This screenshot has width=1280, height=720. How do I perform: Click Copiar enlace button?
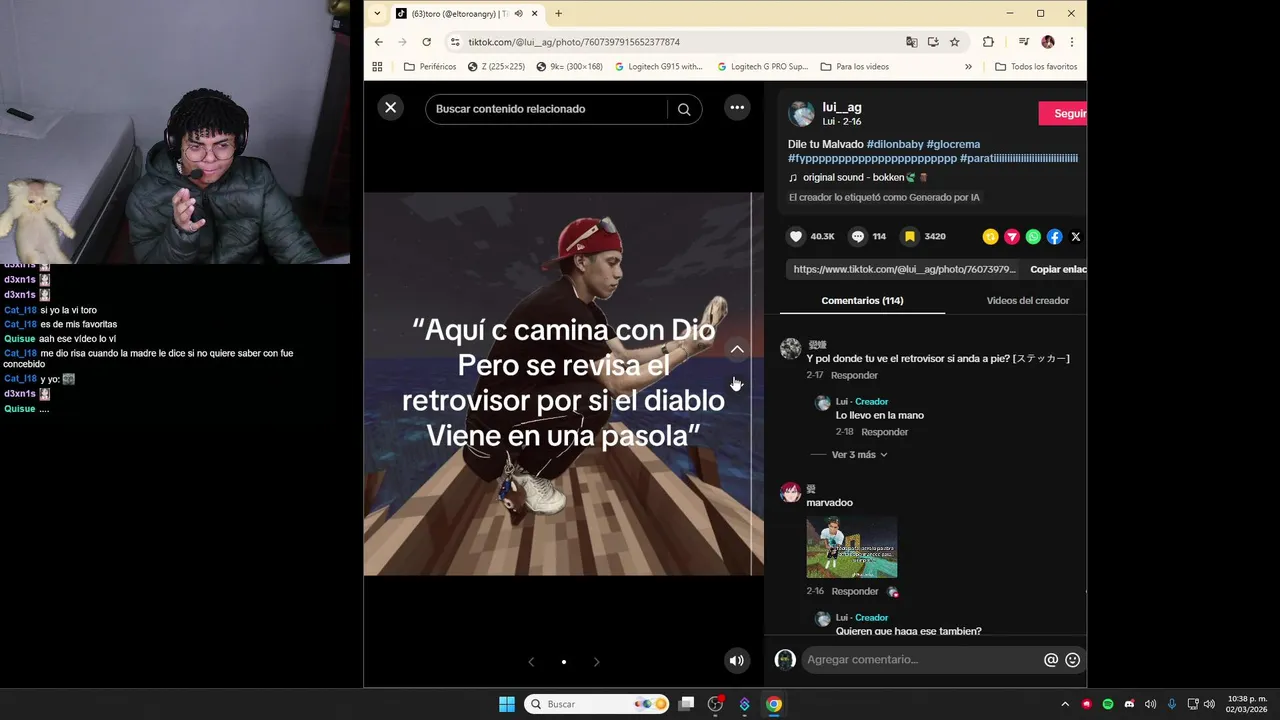[1058, 269]
